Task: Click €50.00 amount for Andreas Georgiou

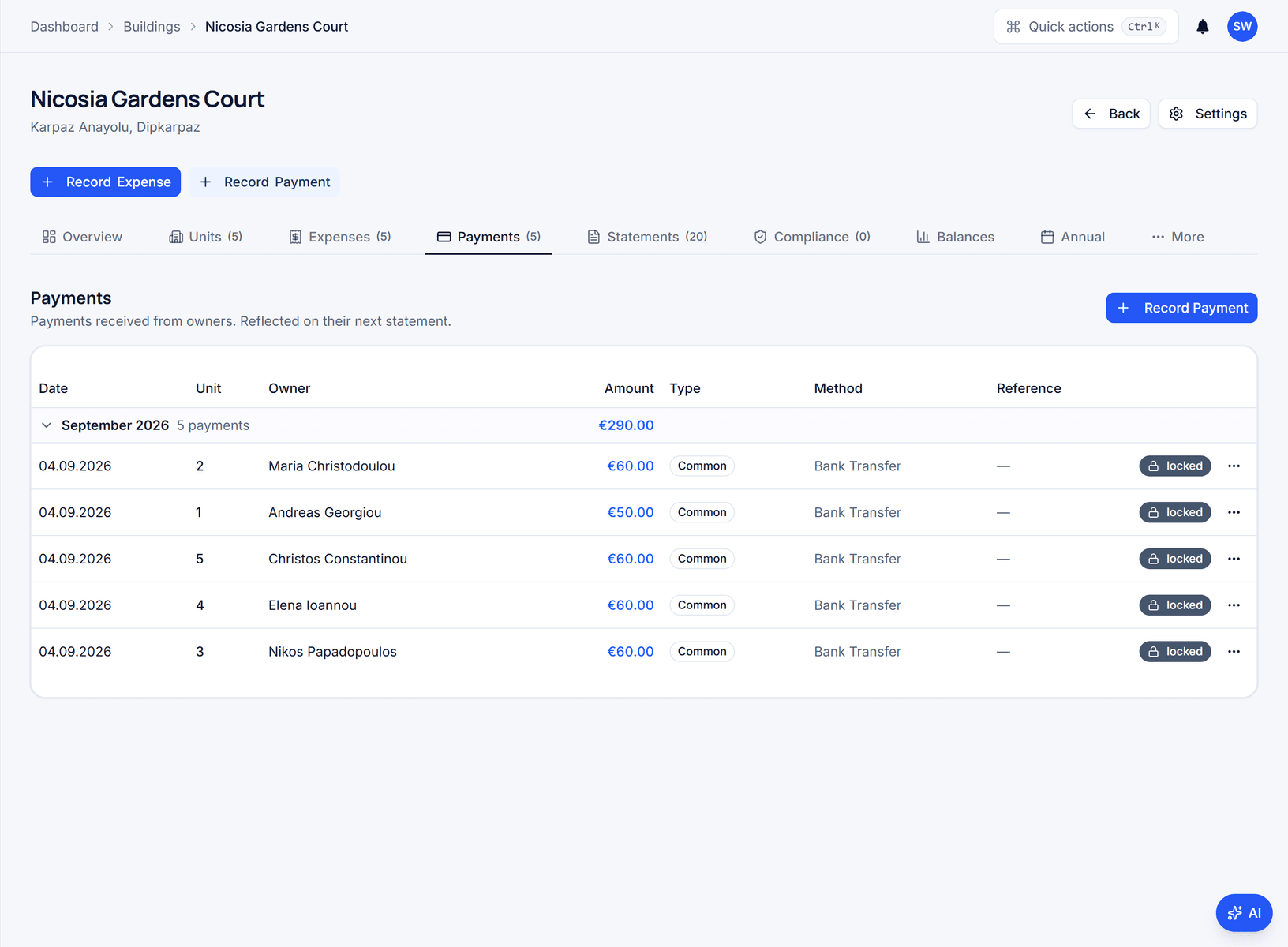Action: (631, 513)
